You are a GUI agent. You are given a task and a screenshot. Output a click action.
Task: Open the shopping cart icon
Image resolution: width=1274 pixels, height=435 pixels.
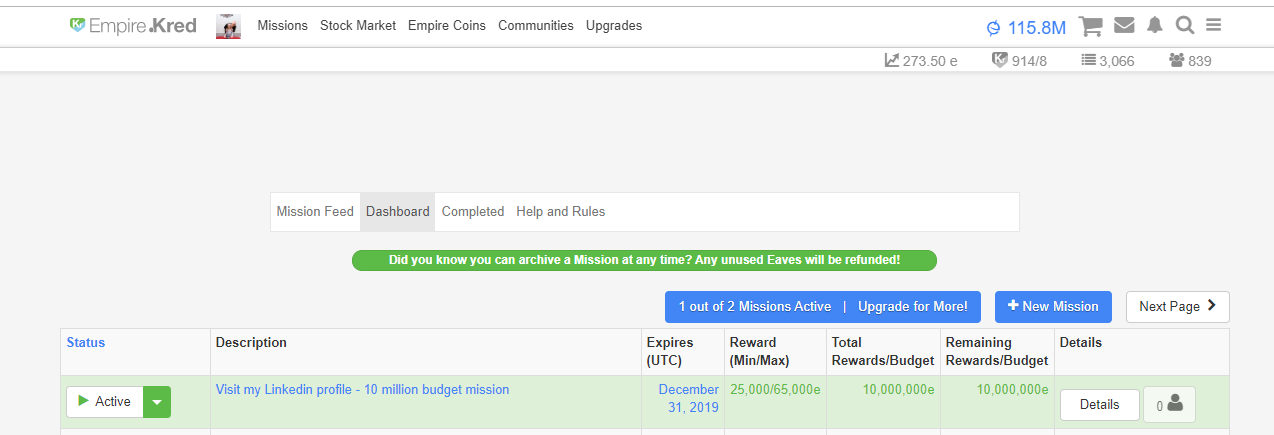click(1091, 26)
